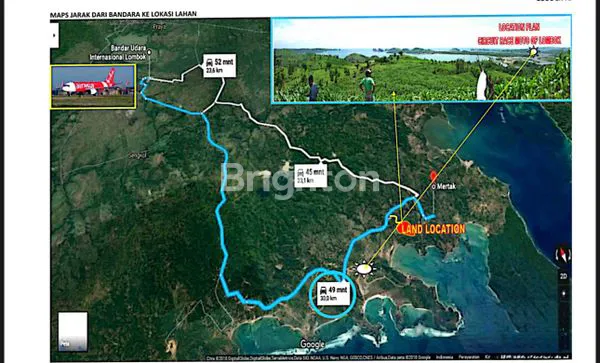Click the plantation landscape photo

pos(421,59)
